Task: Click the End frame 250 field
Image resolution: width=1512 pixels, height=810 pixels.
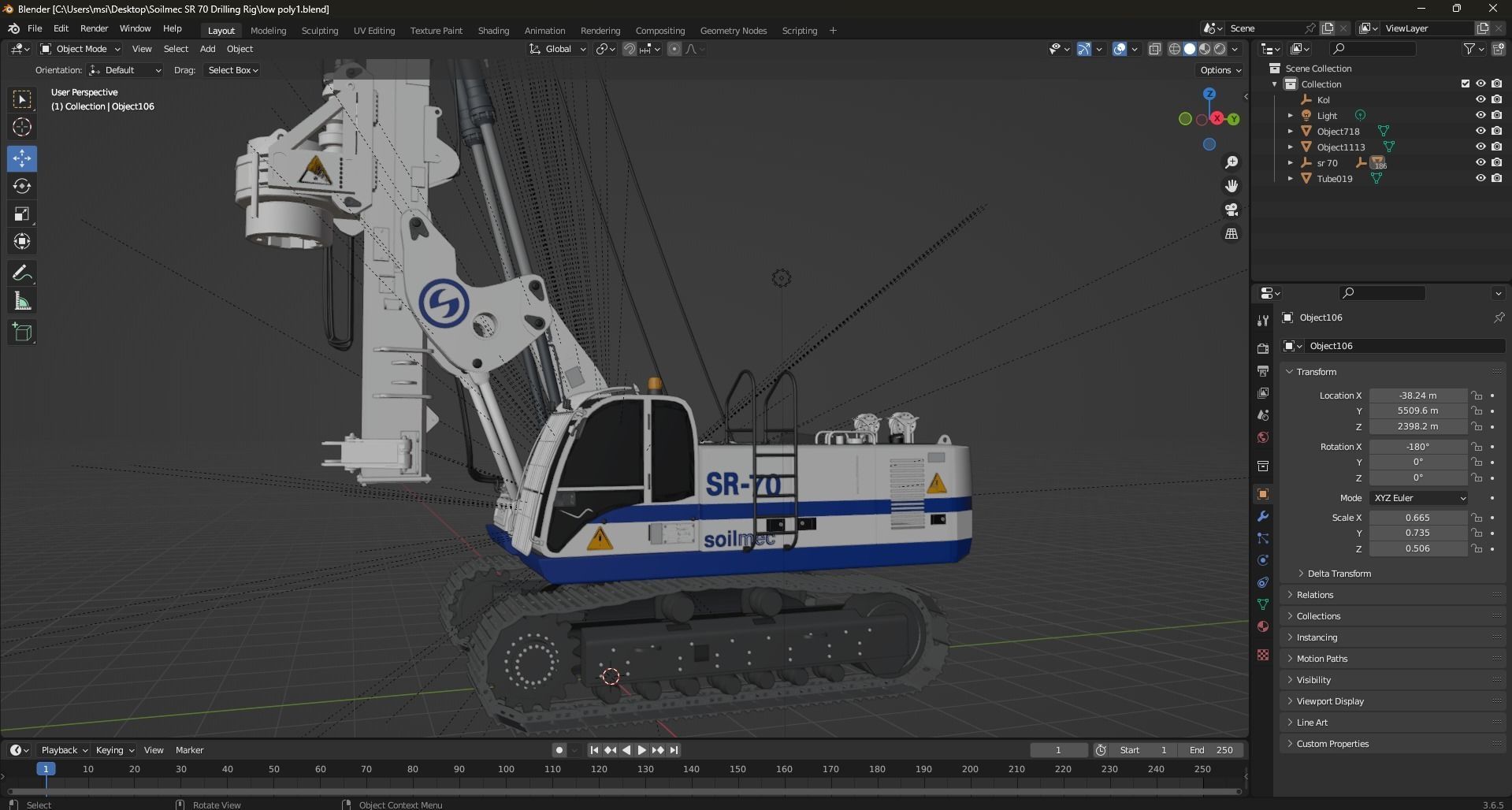Action: pyautogui.click(x=1211, y=750)
